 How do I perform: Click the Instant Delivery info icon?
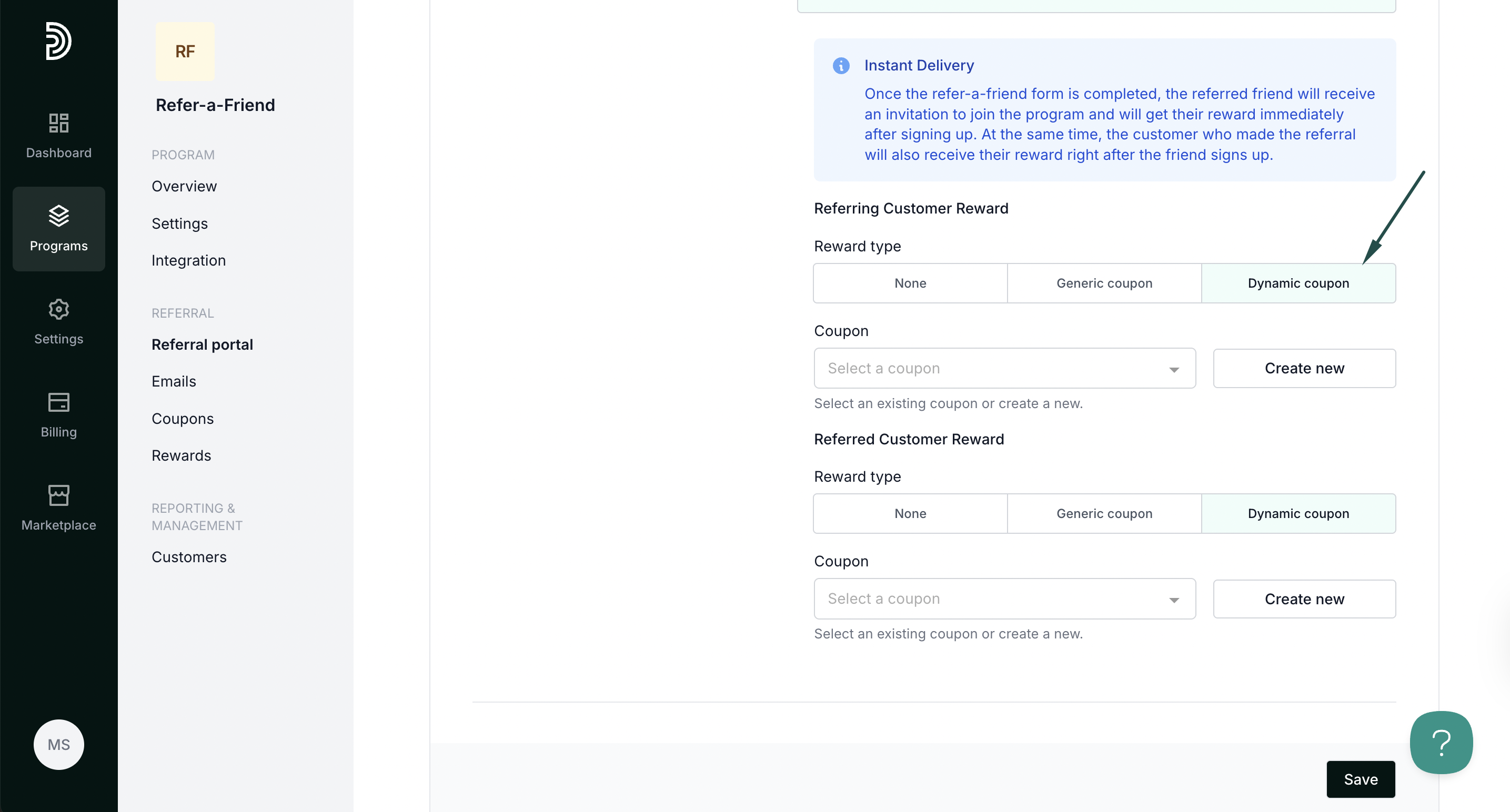841,66
